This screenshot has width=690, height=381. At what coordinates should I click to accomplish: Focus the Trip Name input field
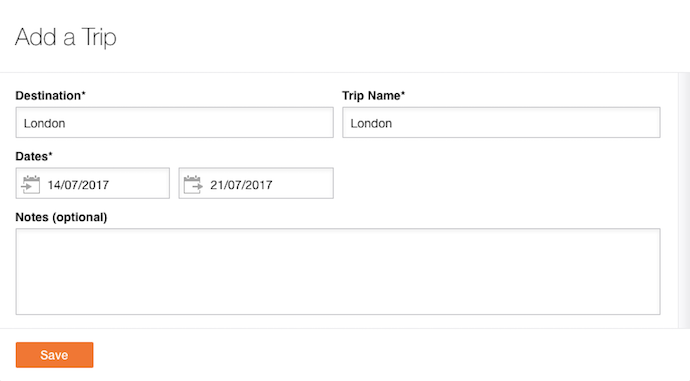(501, 122)
